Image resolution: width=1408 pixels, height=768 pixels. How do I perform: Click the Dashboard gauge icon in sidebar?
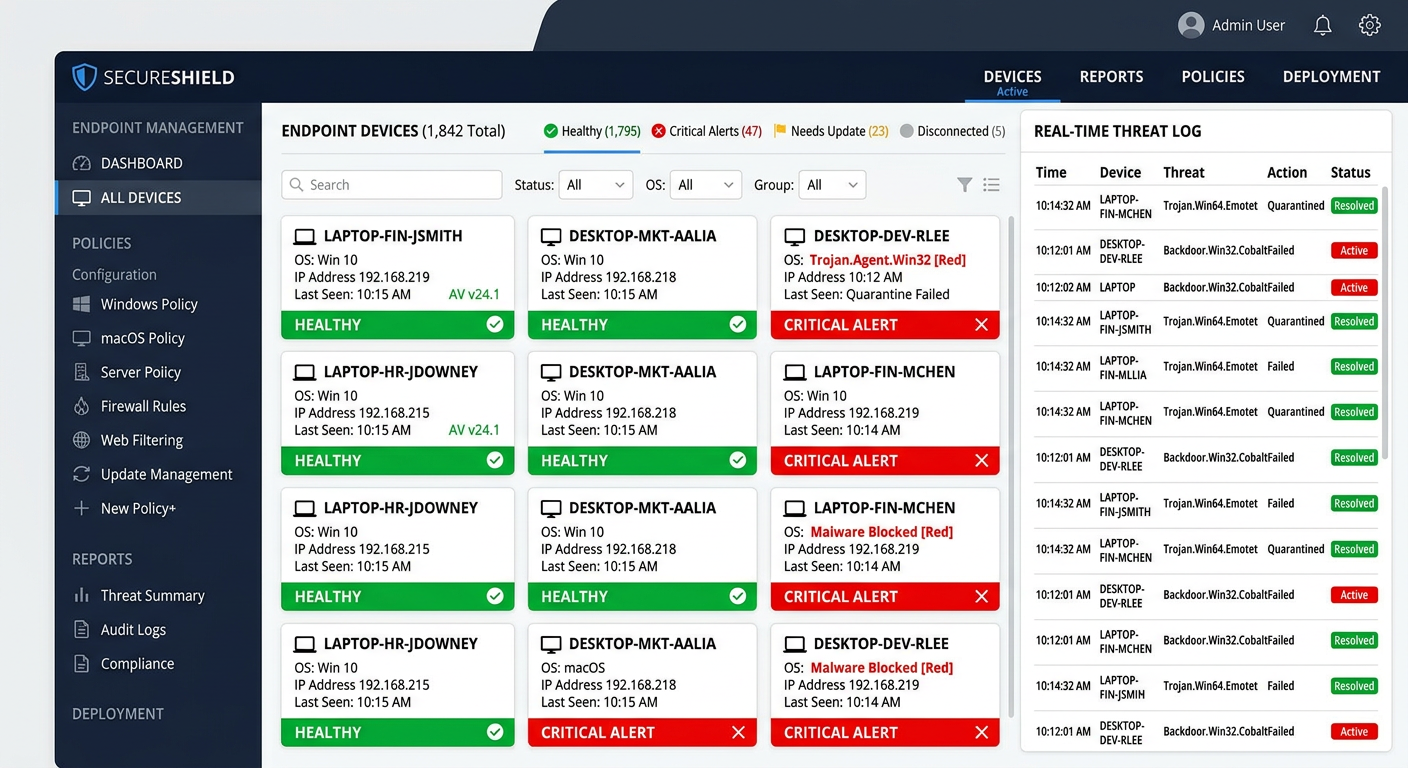pos(82,163)
